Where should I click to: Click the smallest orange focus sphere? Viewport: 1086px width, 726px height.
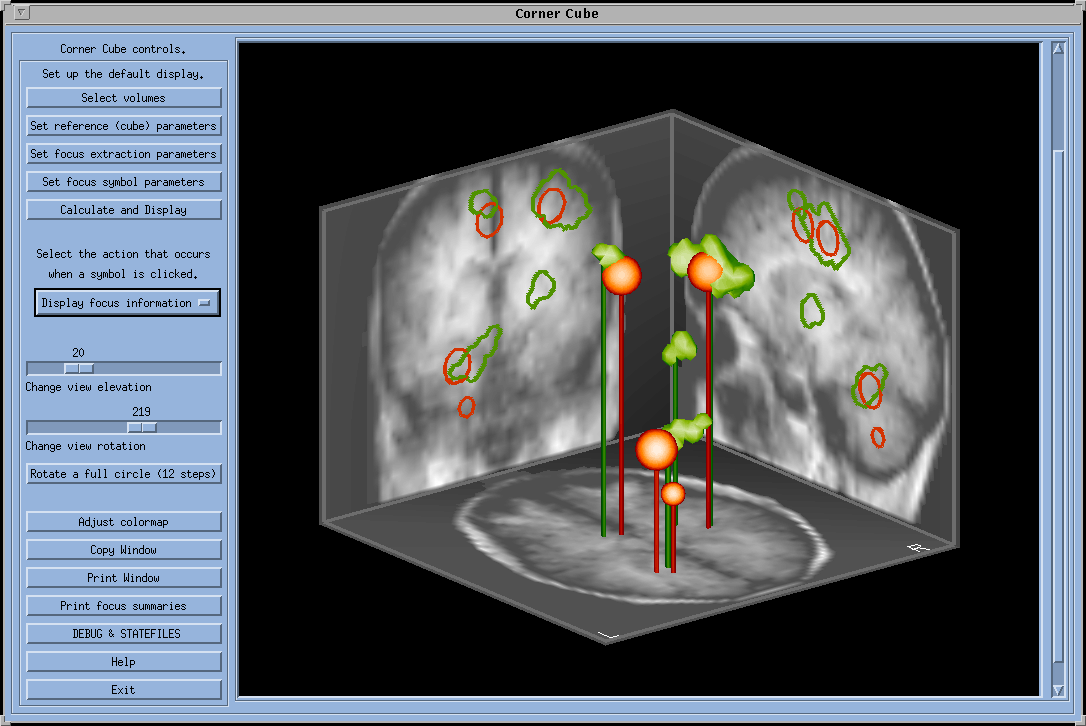pos(673,493)
